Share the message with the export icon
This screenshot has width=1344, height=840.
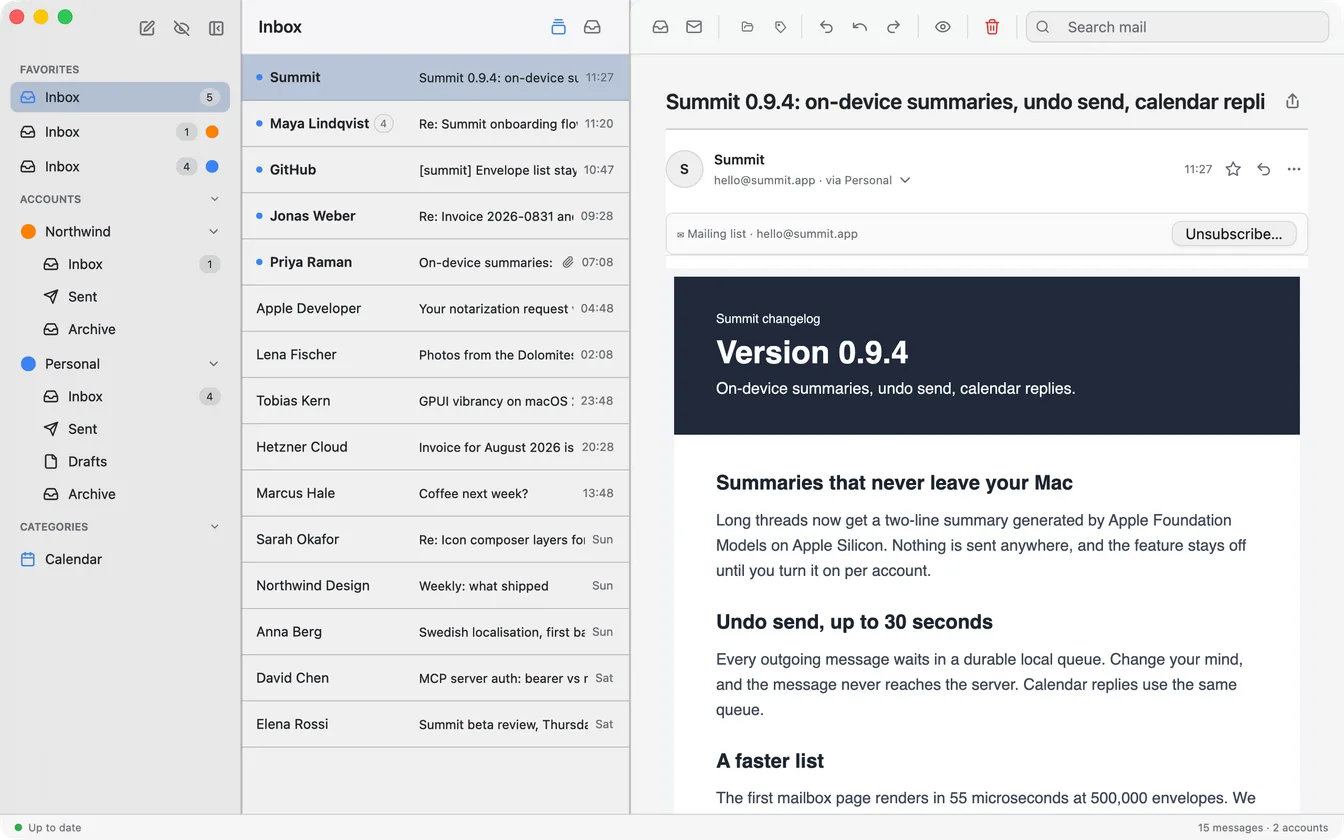[1292, 101]
